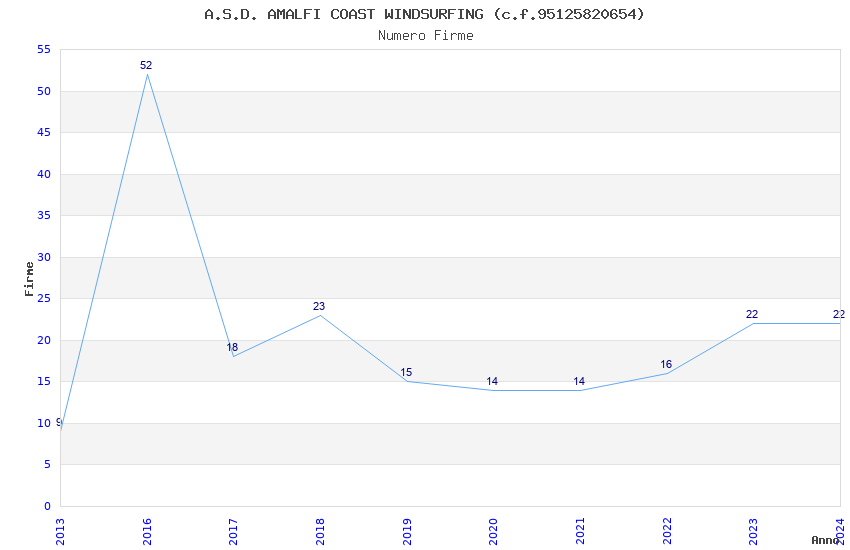
Task: Click the y-axis tick value 25
Action: click(44, 299)
